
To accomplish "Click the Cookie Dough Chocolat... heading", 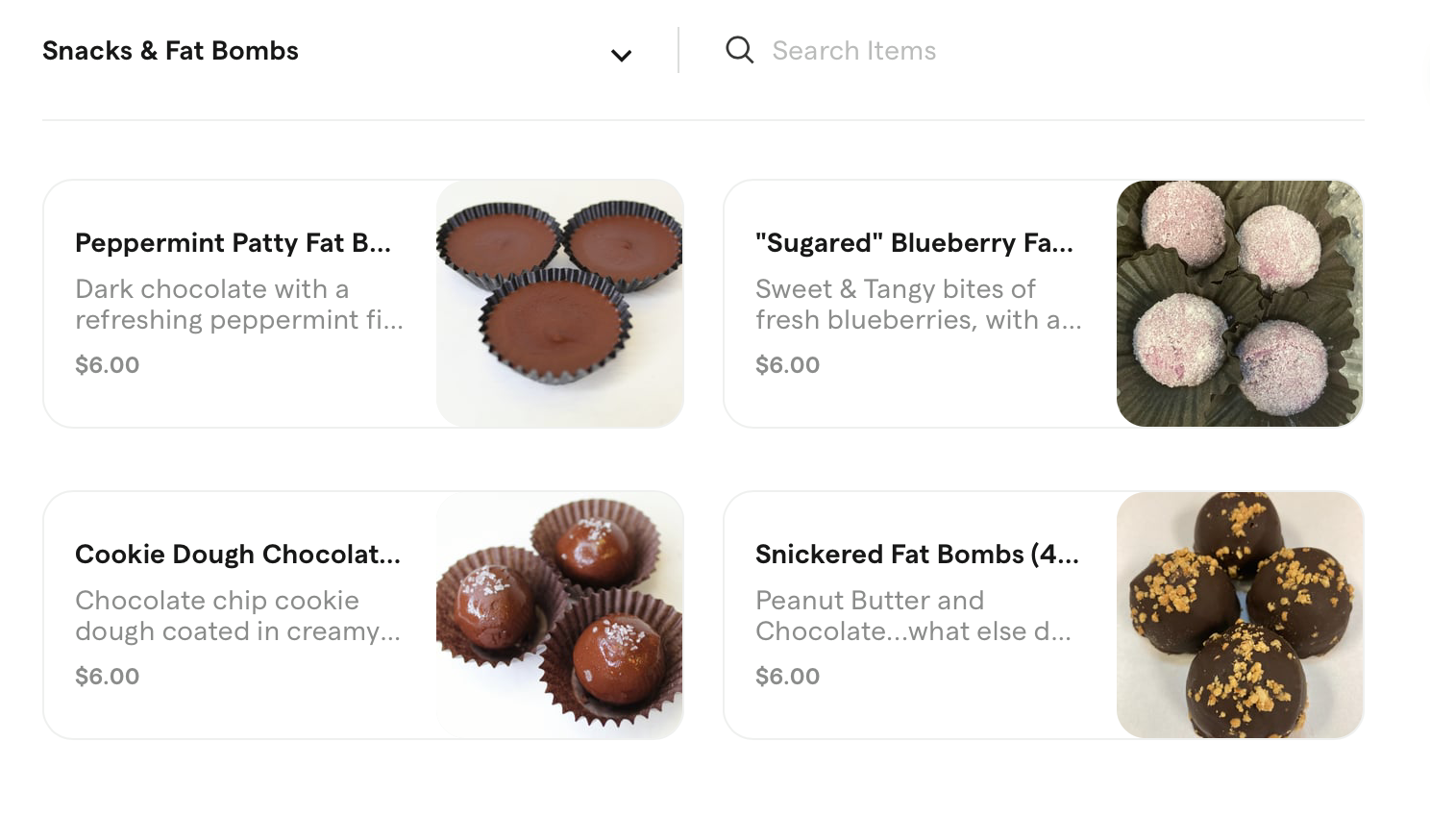I will click(237, 555).
